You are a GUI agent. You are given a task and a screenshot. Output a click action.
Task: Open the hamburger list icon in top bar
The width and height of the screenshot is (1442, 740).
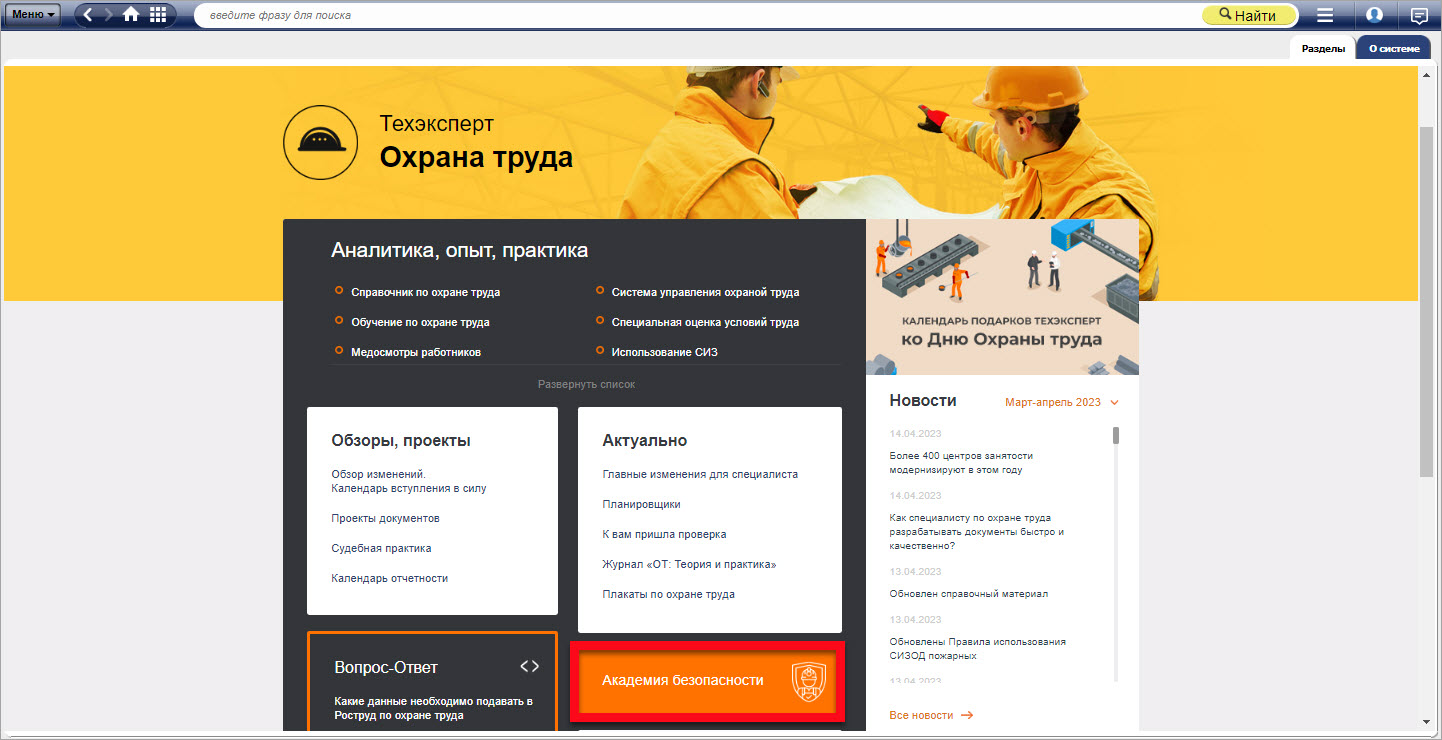pyautogui.click(x=1325, y=15)
